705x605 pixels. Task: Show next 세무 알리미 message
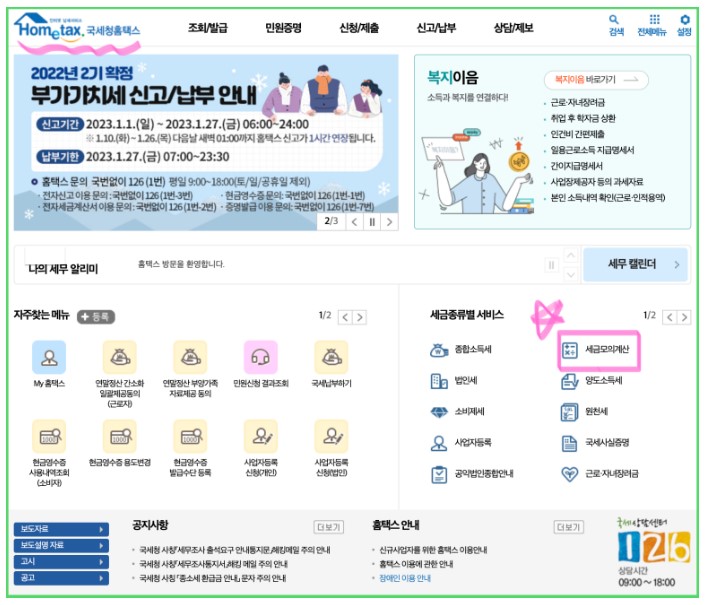(571, 274)
